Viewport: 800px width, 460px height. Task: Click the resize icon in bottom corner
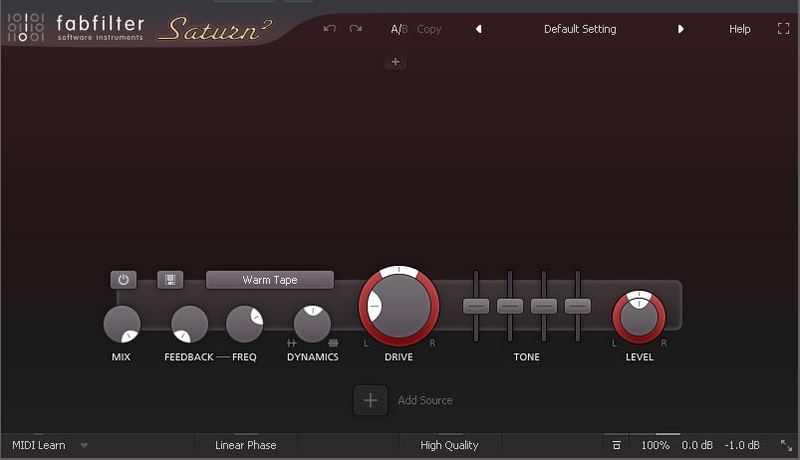point(786,445)
